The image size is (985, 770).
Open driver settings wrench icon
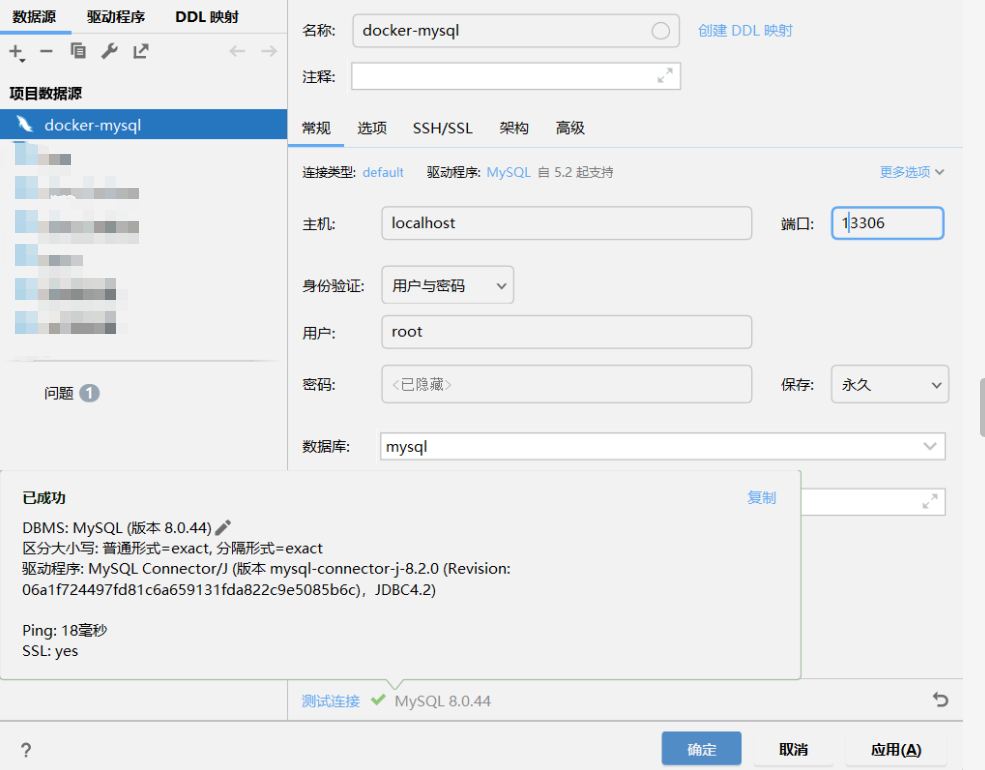[109, 51]
